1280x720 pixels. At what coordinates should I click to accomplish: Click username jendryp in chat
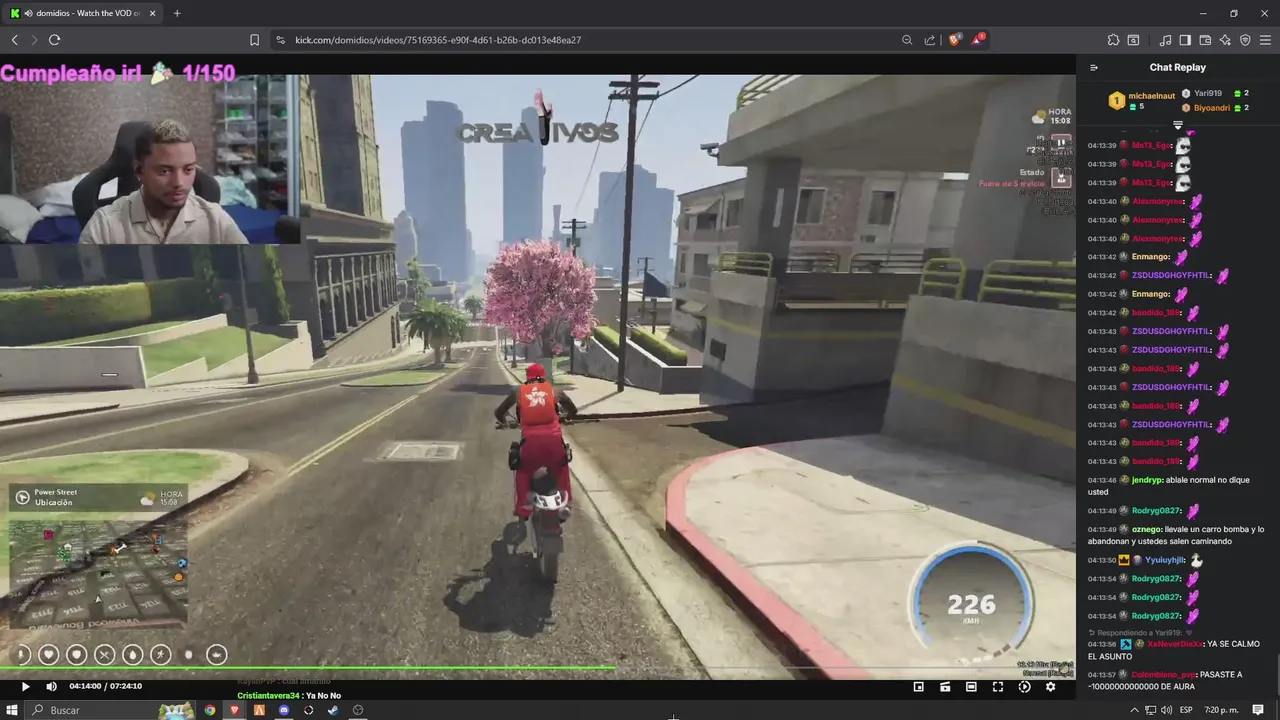point(1147,480)
